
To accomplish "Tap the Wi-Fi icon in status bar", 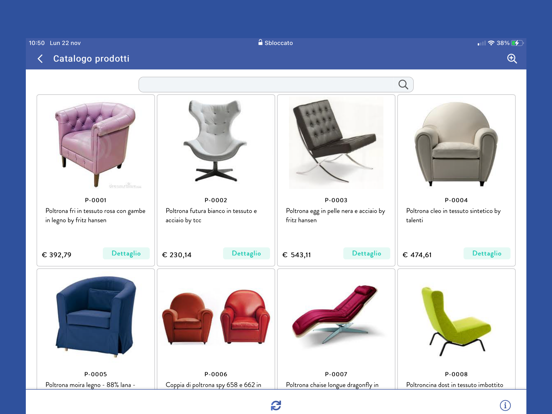I will point(491,43).
